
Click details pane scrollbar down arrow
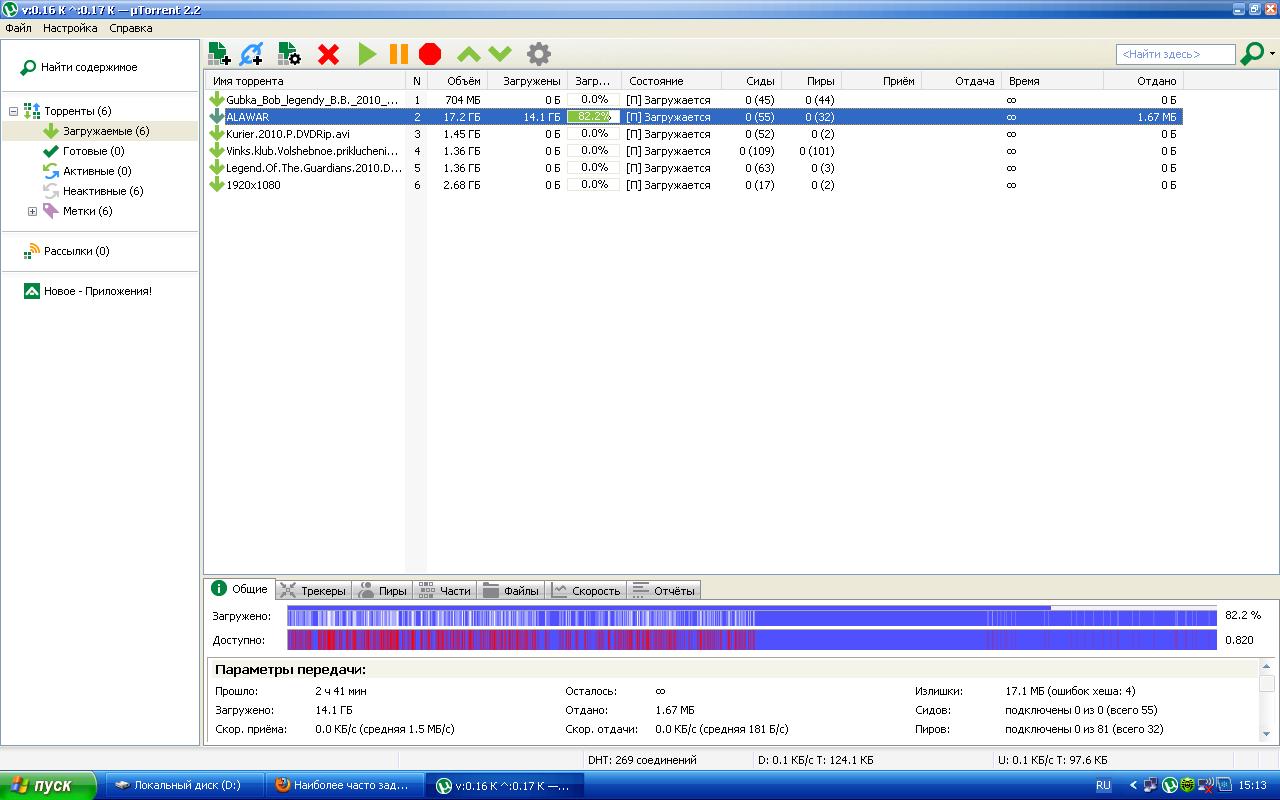[1266, 734]
